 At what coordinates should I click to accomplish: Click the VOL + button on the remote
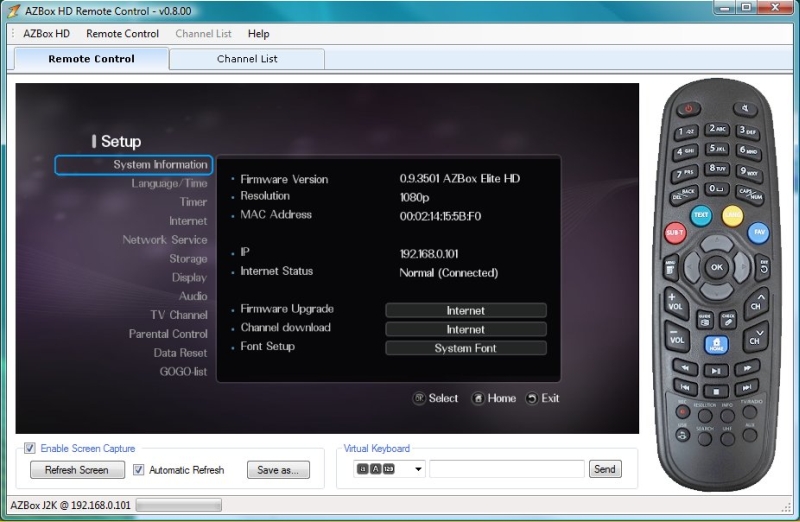pyautogui.click(x=675, y=302)
